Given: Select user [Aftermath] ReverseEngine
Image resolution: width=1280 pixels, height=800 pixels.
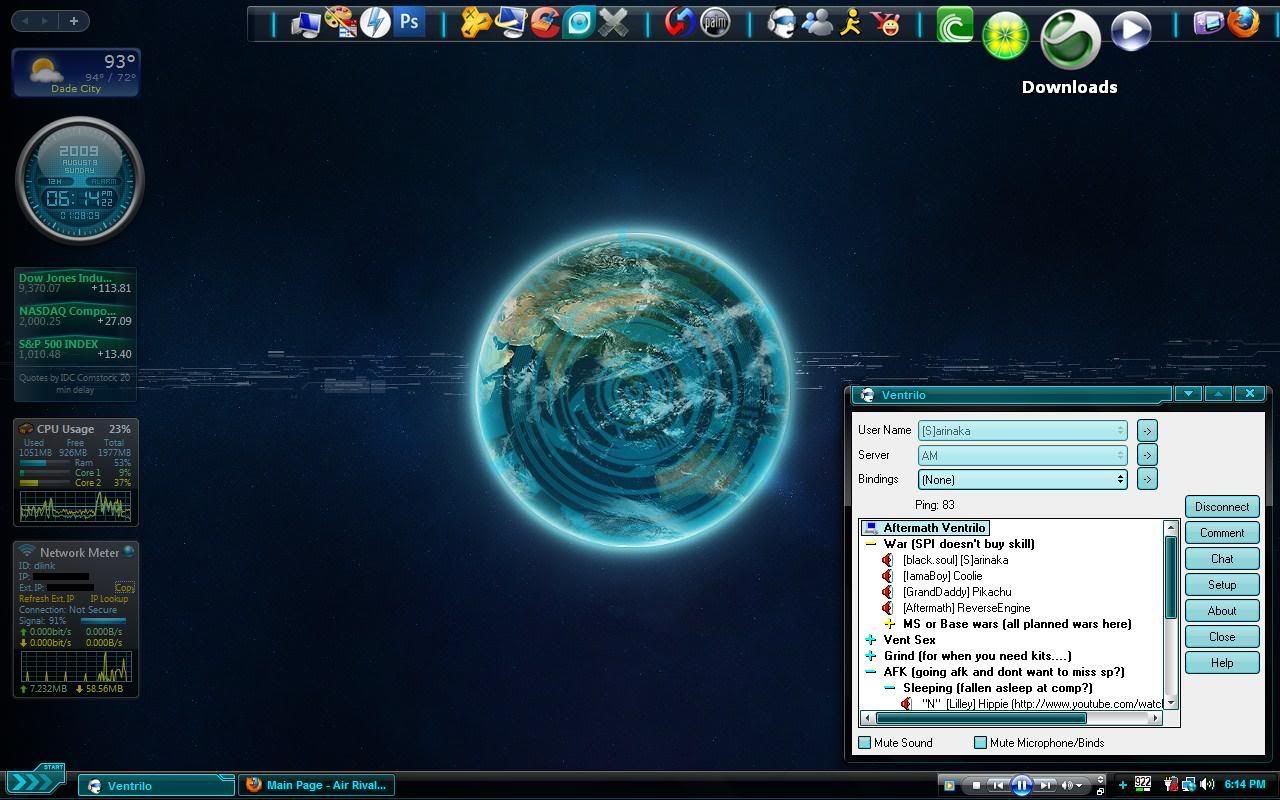Looking at the screenshot, I should click(x=966, y=608).
